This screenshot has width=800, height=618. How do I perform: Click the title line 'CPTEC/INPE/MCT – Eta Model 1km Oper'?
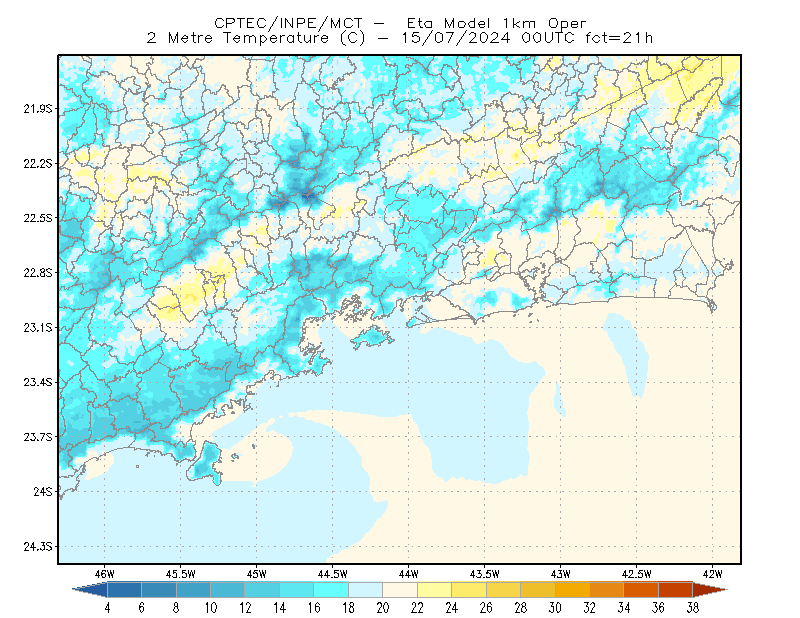tap(400, 23)
